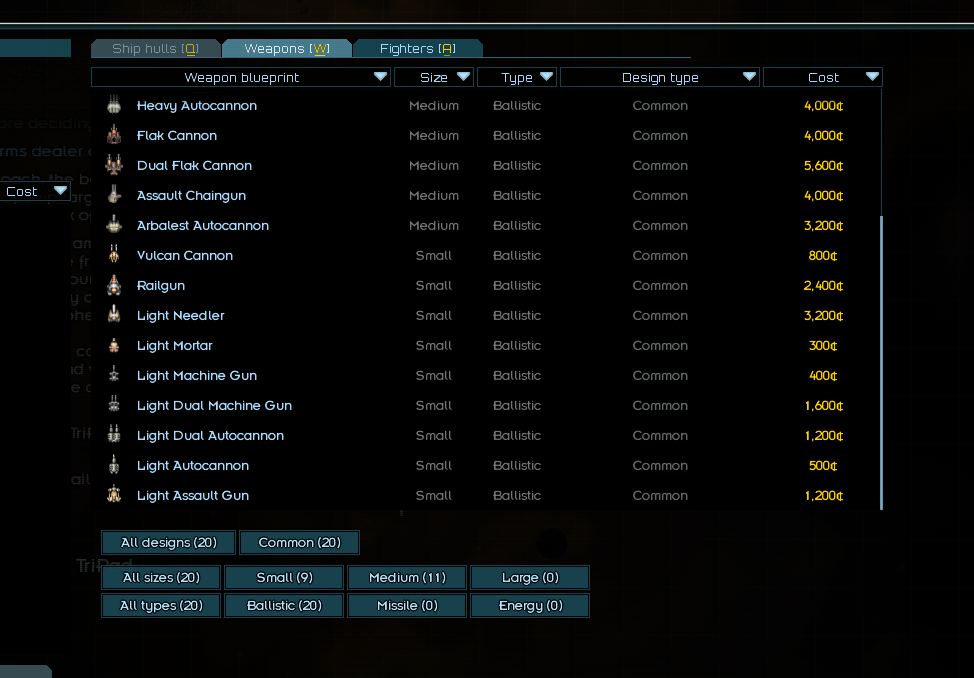Select the Arbalest Autocannon blueprint name
974x678 pixels.
[203, 226]
